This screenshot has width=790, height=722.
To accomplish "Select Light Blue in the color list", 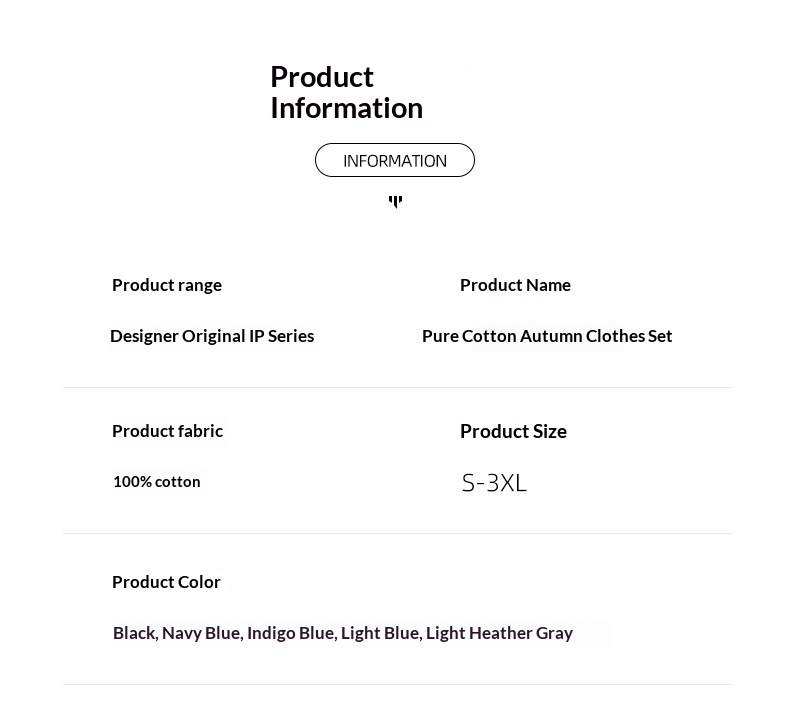I will point(380,633).
